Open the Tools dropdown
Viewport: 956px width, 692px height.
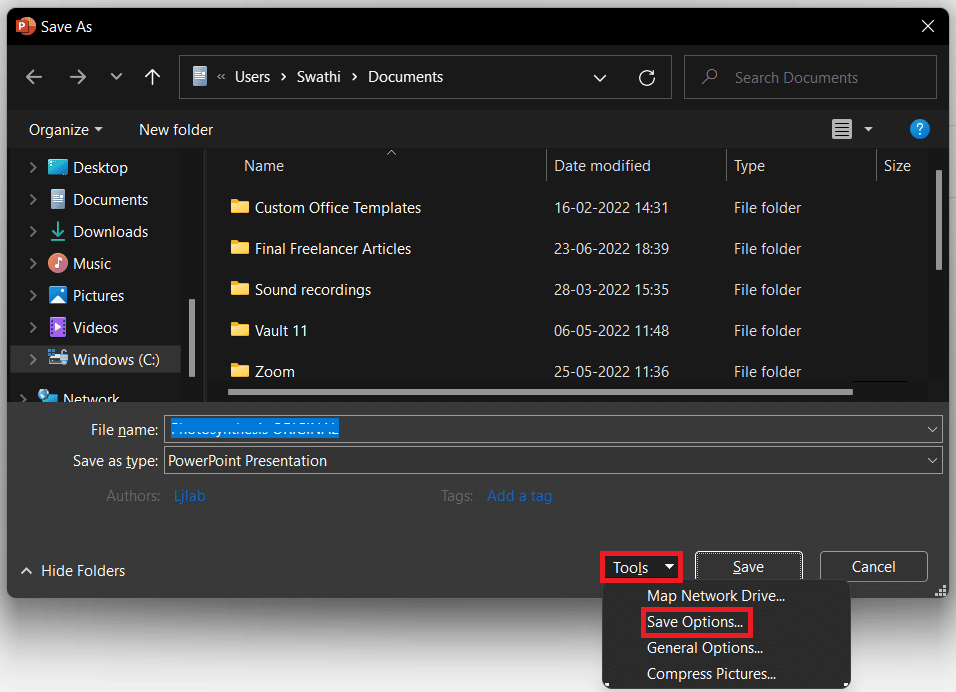[x=641, y=566]
